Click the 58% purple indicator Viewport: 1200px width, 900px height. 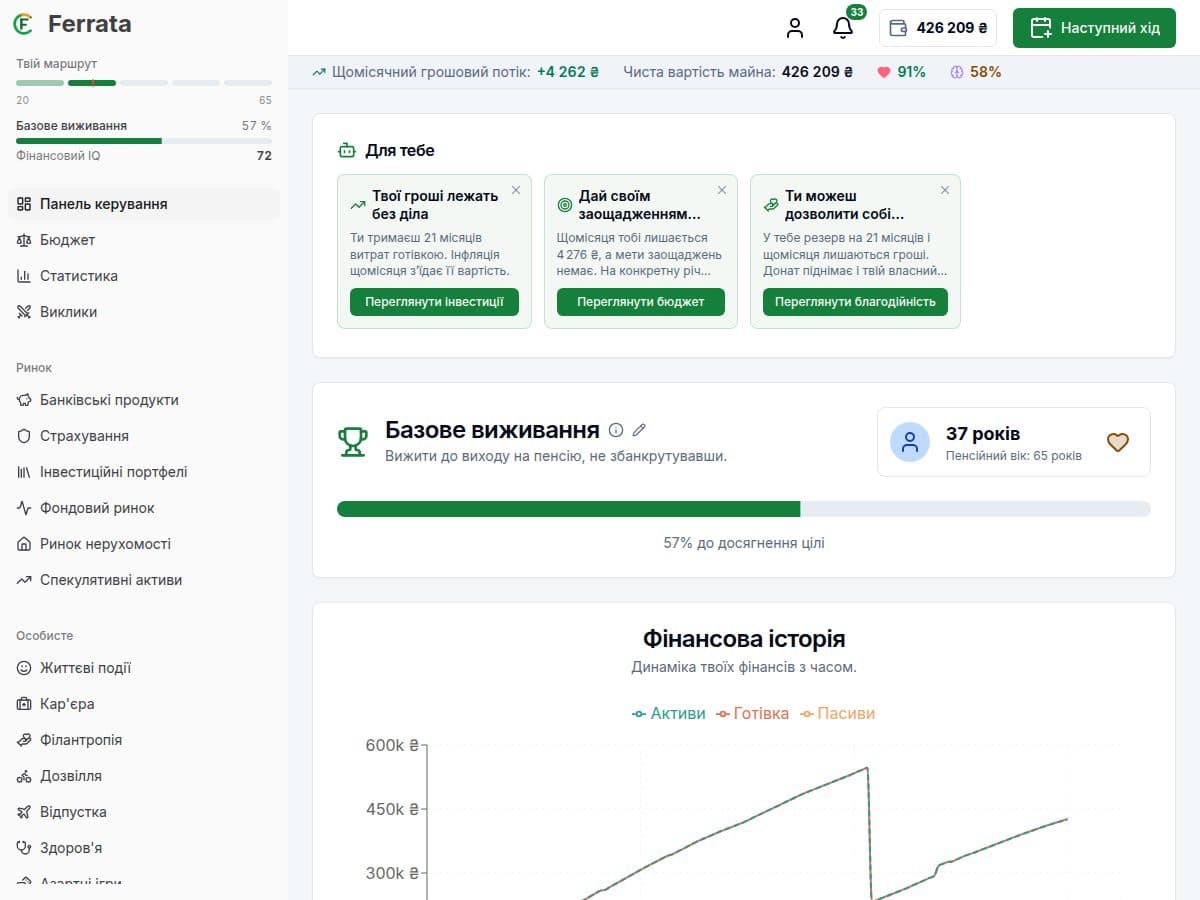click(975, 72)
